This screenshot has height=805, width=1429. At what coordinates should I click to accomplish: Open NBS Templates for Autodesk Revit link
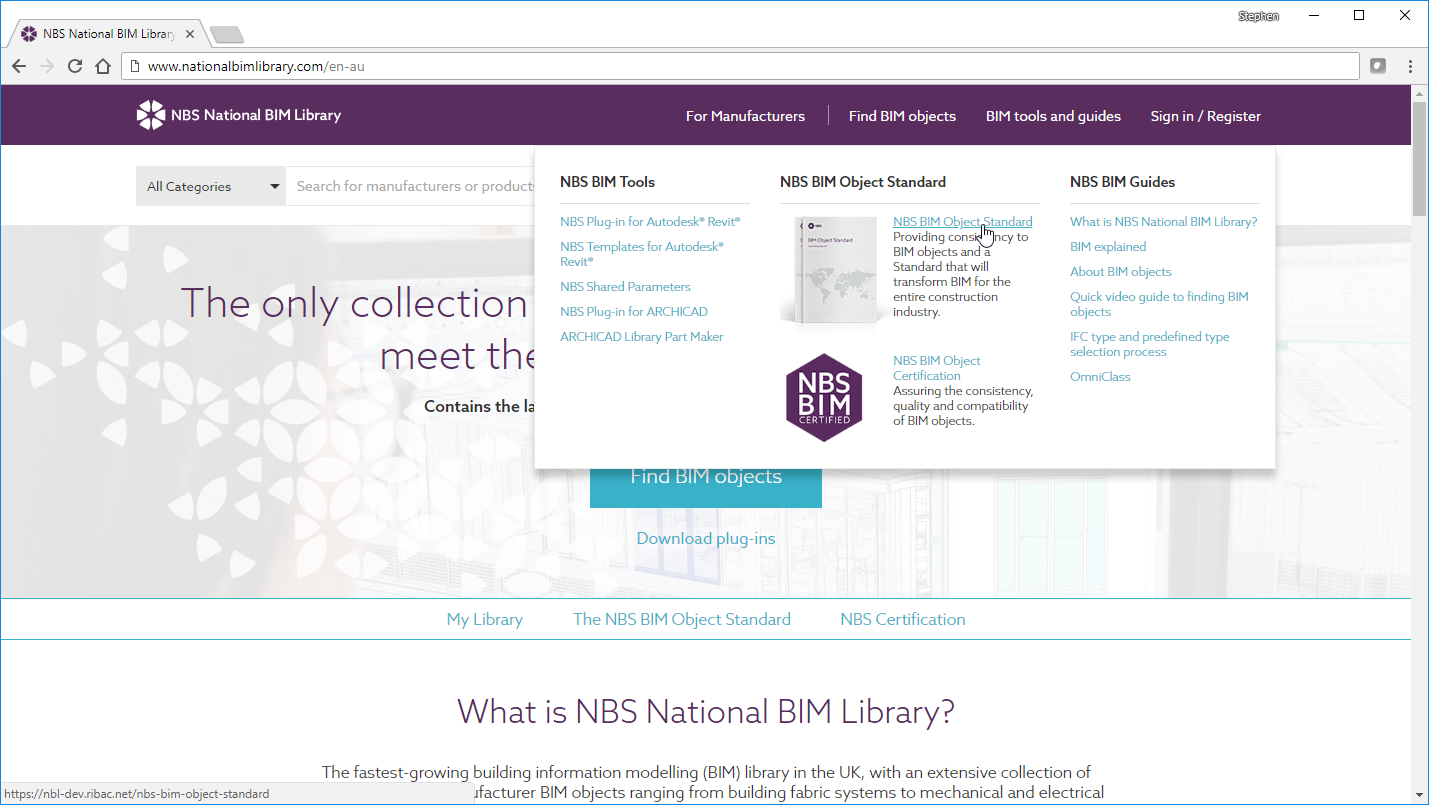642,254
